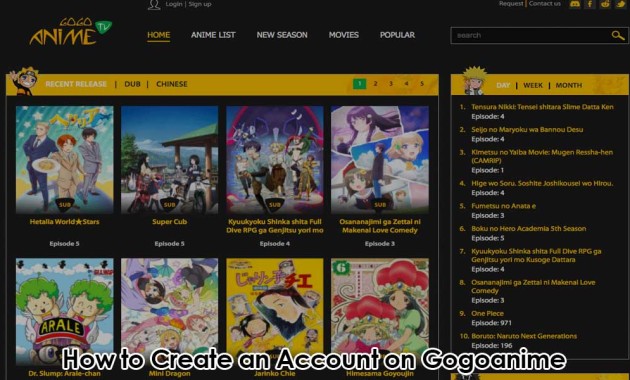Open the Contact us link
The image size is (630, 380).
coord(544,4)
